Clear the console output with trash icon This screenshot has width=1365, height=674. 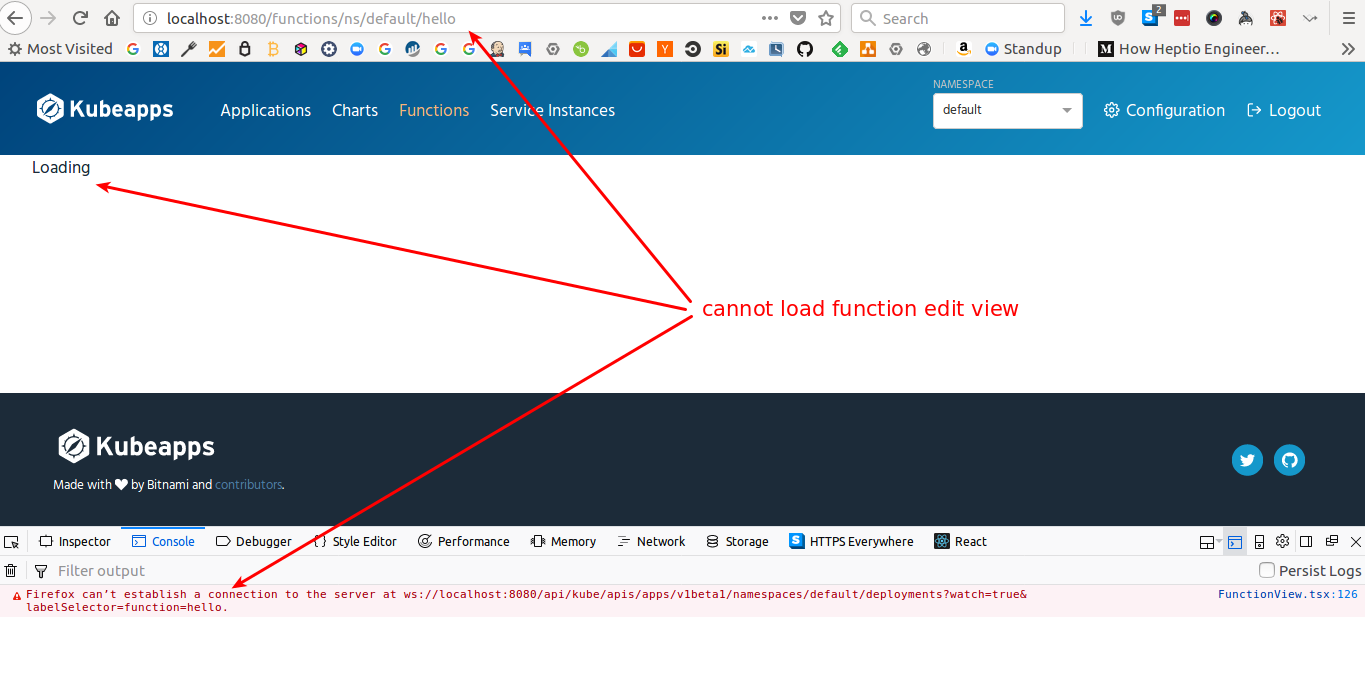[11, 570]
